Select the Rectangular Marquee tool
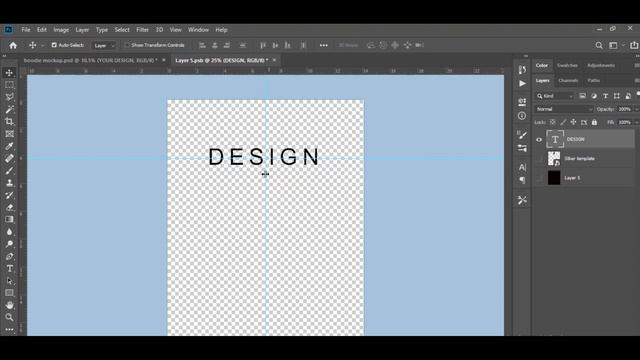Image resolution: width=640 pixels, height=360 pixels. pos(9,85)
